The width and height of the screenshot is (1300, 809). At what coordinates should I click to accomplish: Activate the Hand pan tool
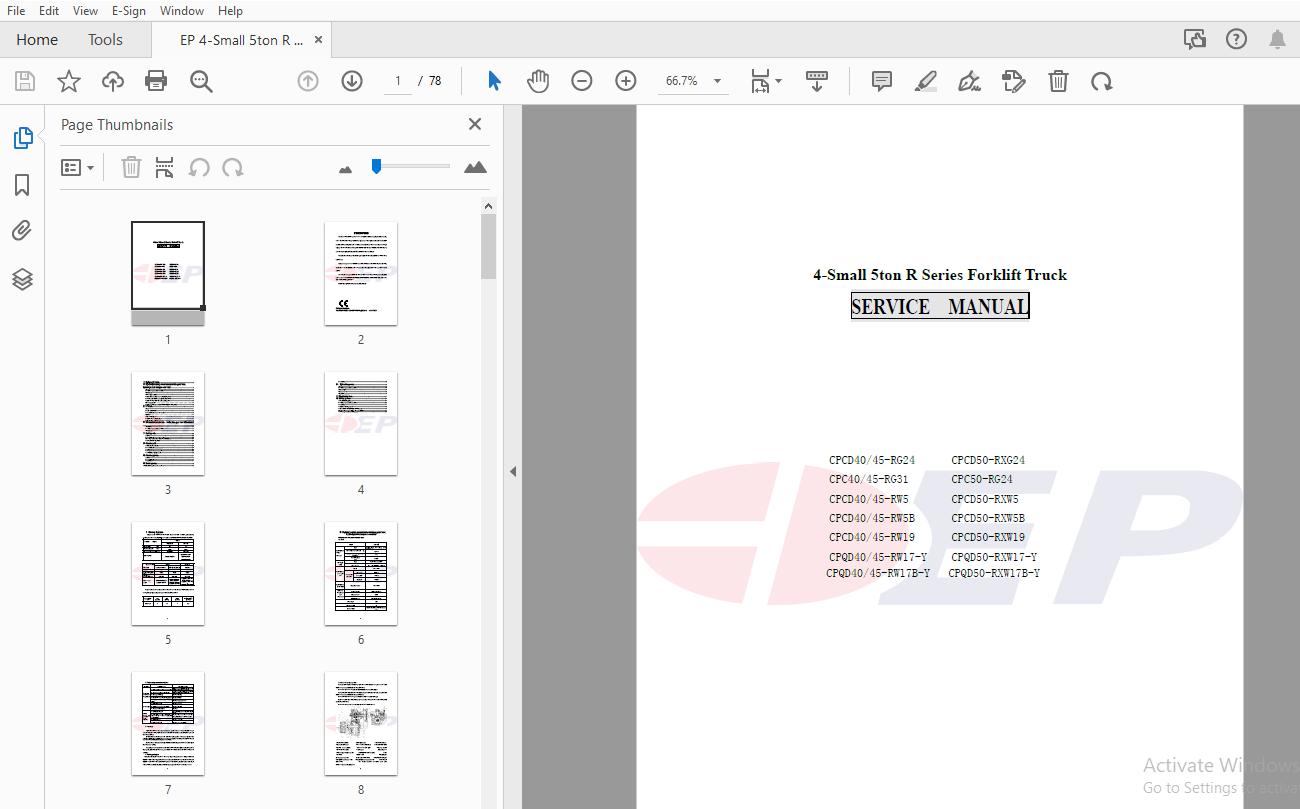[x=538, y=81]
